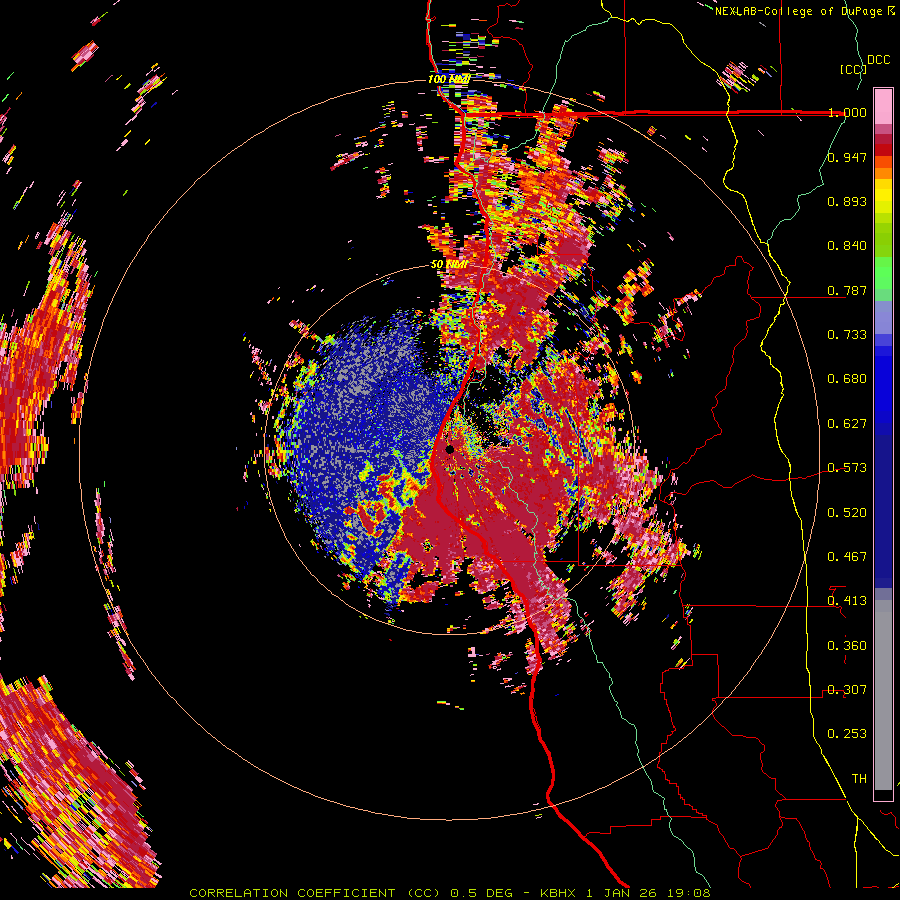Select the 0.787 scale value
This screenshot has width=900, height=900.
click(847, 290)
